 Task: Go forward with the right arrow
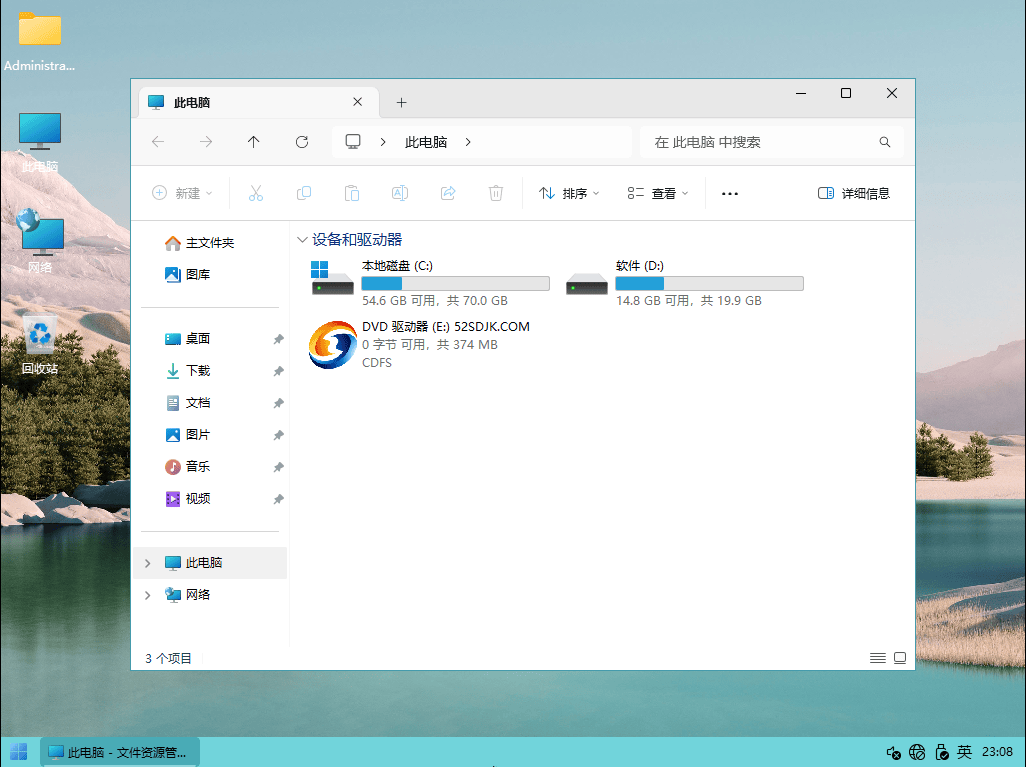click(206, 142)
